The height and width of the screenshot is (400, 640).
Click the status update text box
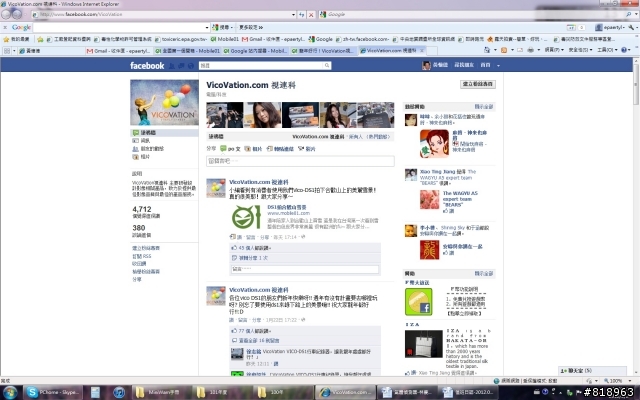click(300, 161)
